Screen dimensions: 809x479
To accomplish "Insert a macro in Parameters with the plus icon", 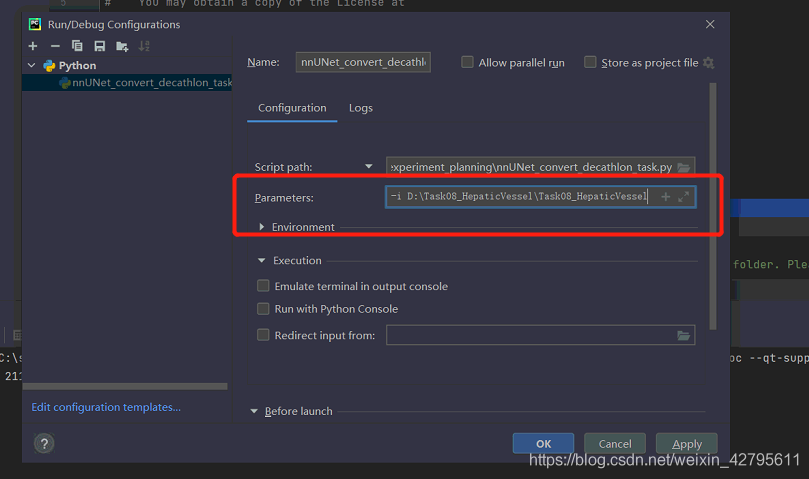I will (666, 197).
